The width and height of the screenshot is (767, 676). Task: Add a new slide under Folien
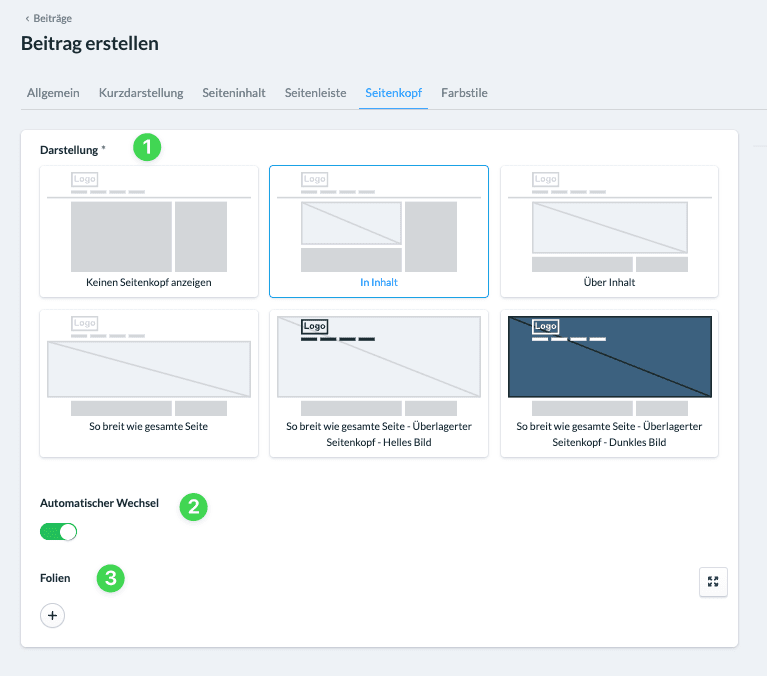tap(52, 615)
